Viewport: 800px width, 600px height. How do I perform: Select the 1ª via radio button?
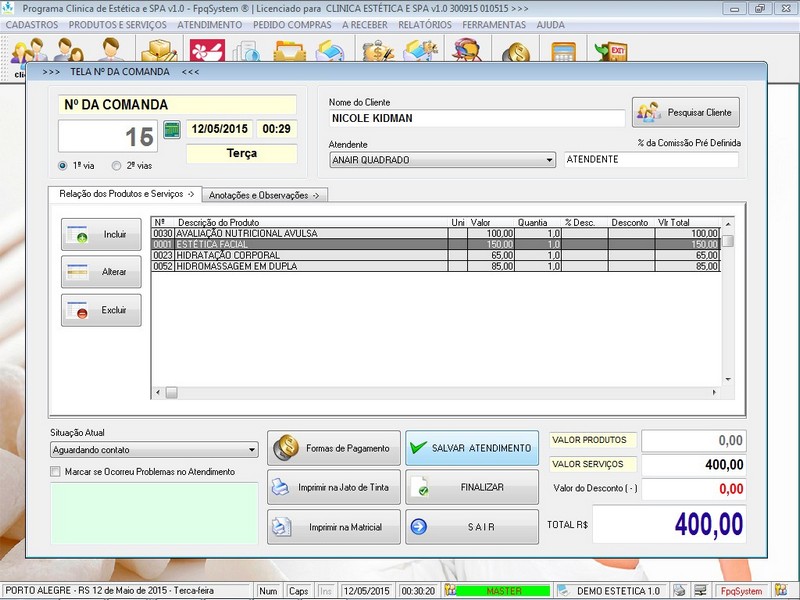pyautogui.click(x=64, y=165)
